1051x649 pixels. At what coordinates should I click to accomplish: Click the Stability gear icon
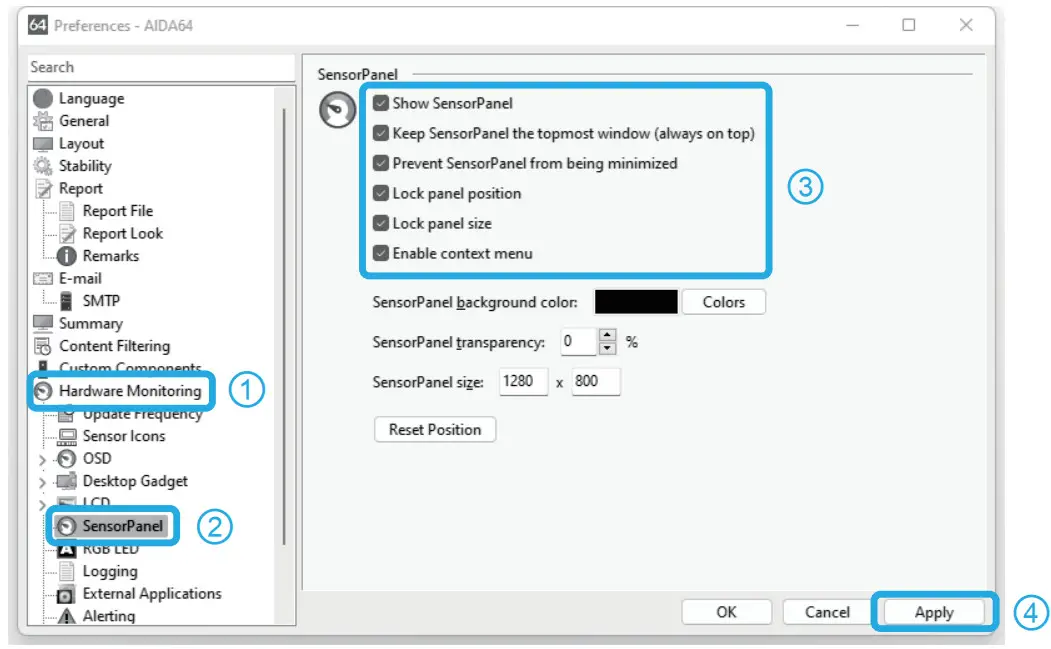[x=43, y=166]
